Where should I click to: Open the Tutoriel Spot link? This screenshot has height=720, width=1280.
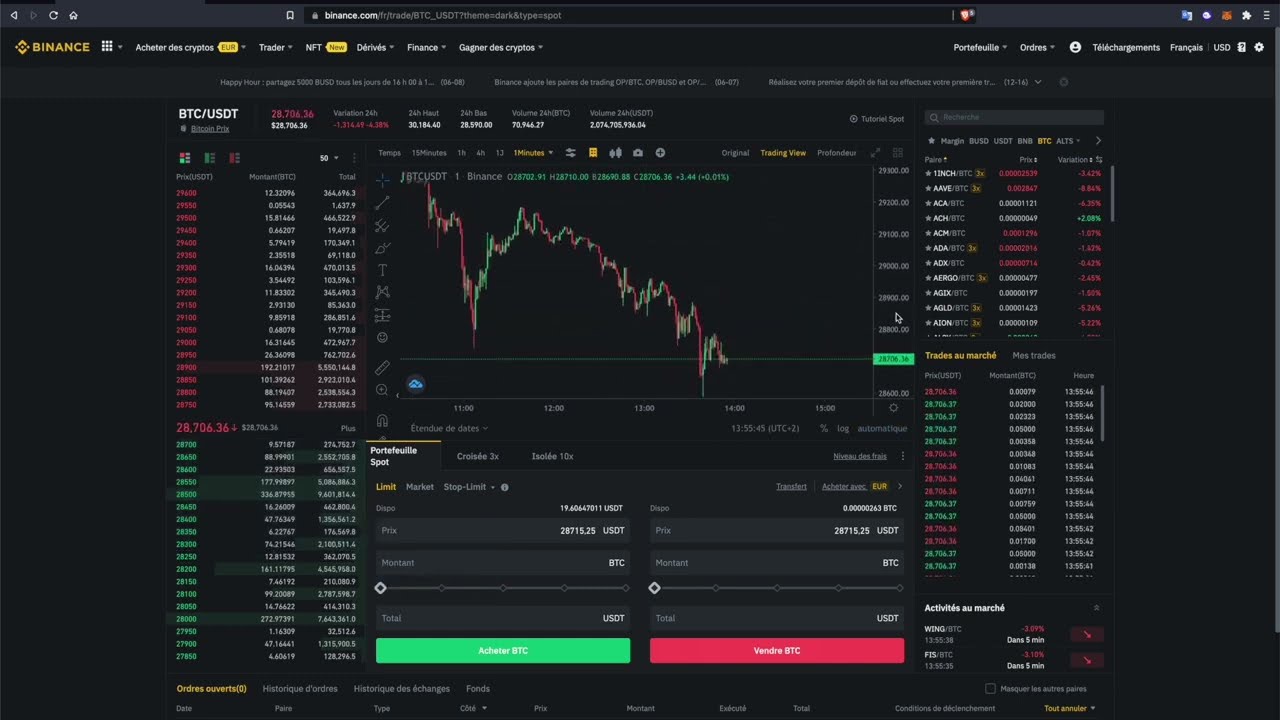877,119
